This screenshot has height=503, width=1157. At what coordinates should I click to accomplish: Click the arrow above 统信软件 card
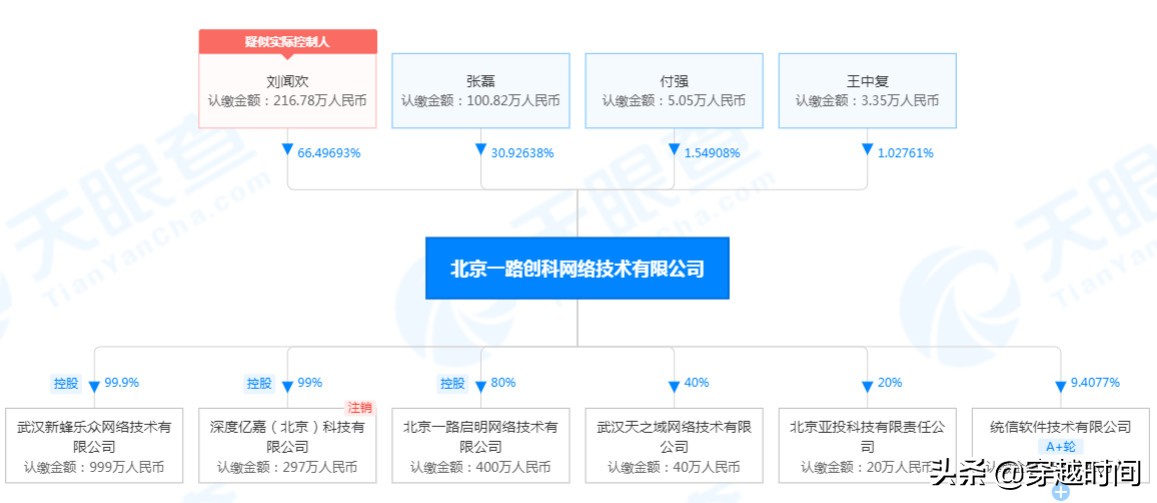click(1060, 386)
